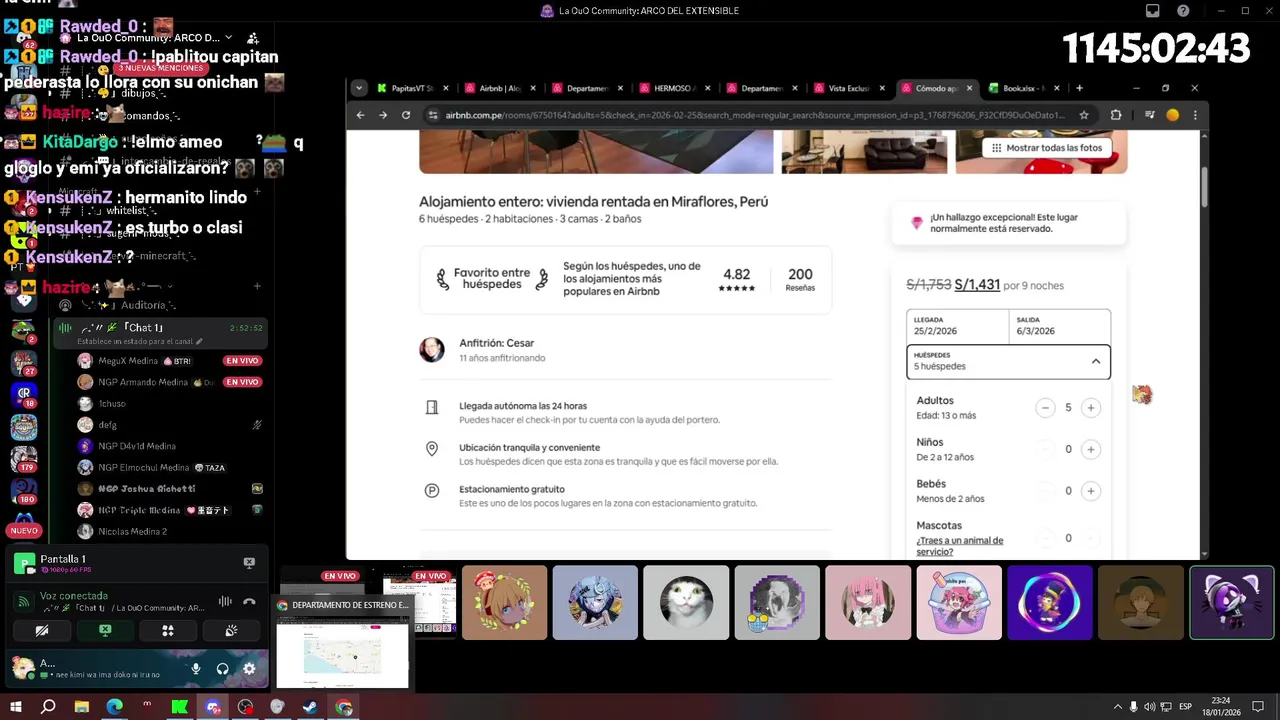Screen dimensions: 1280x720
Task: Open the Llegada date 25/2/2026 field
Action: 957,326
